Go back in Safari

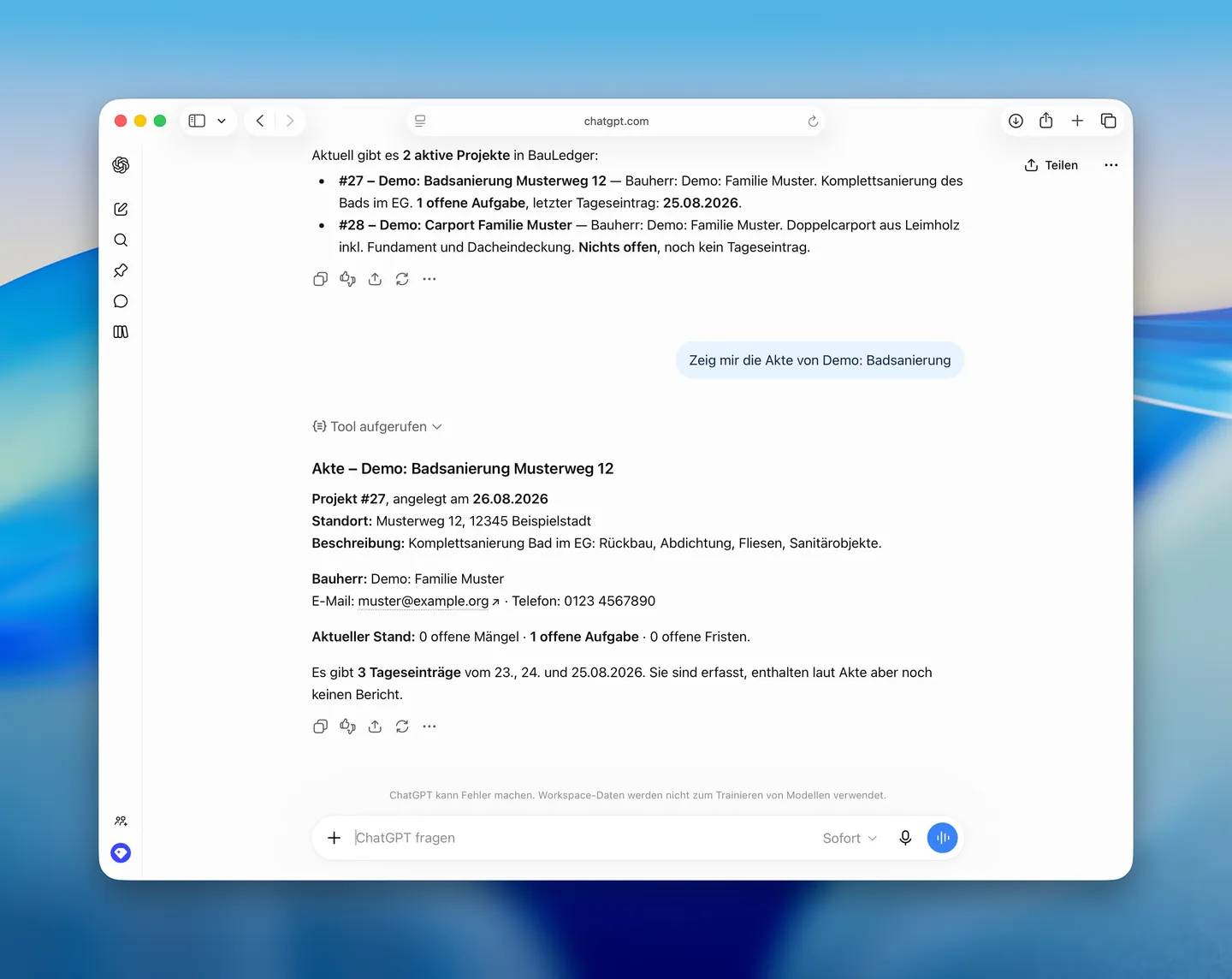[260, 121]
